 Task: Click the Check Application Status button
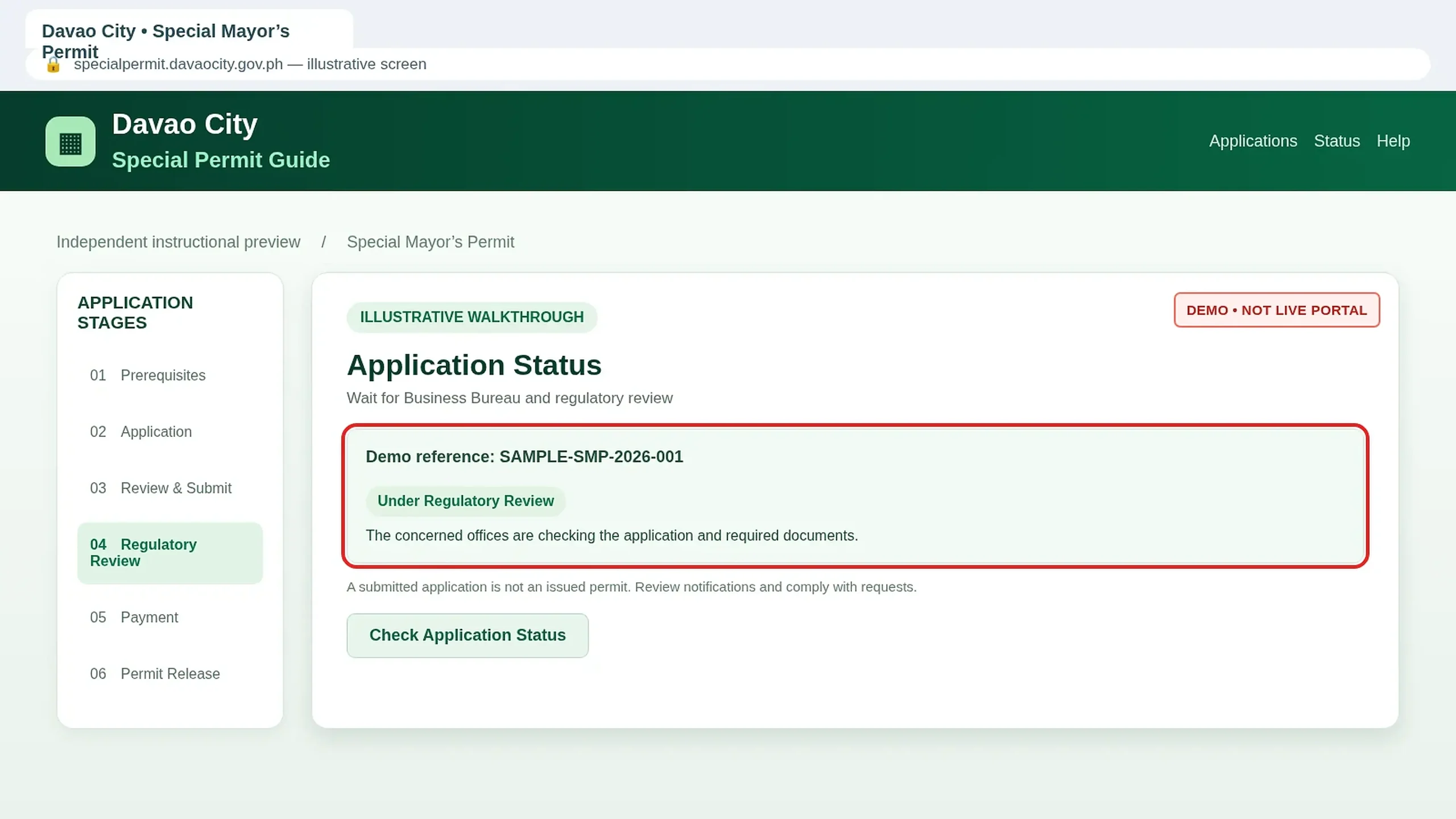[468, 635]
